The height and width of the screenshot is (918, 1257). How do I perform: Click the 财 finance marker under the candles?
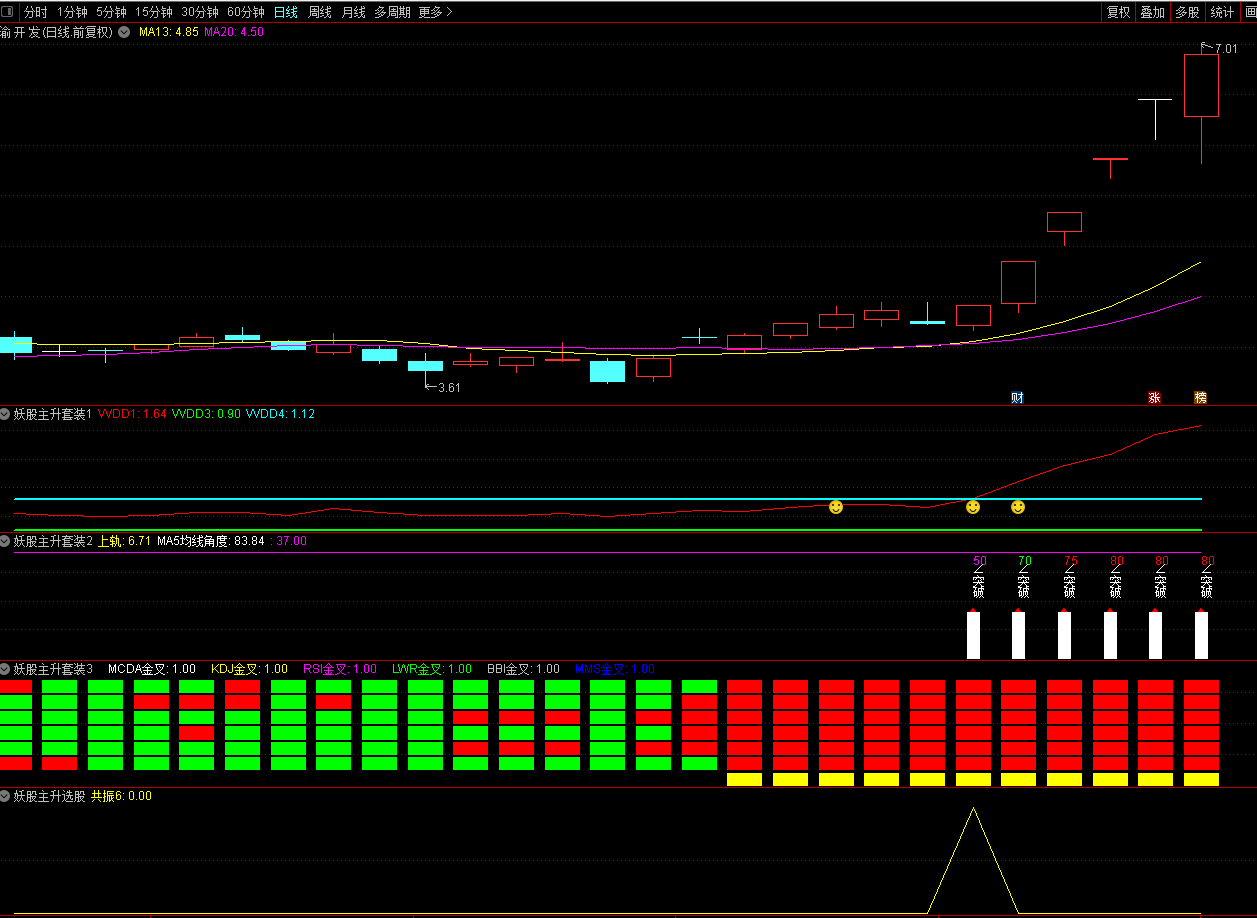pos(1017,398)
